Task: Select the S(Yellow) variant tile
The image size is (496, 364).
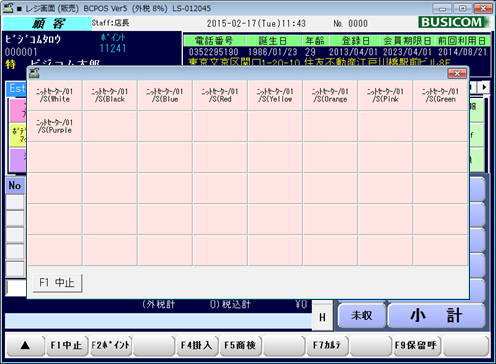Action: click(x=275, y=95)
